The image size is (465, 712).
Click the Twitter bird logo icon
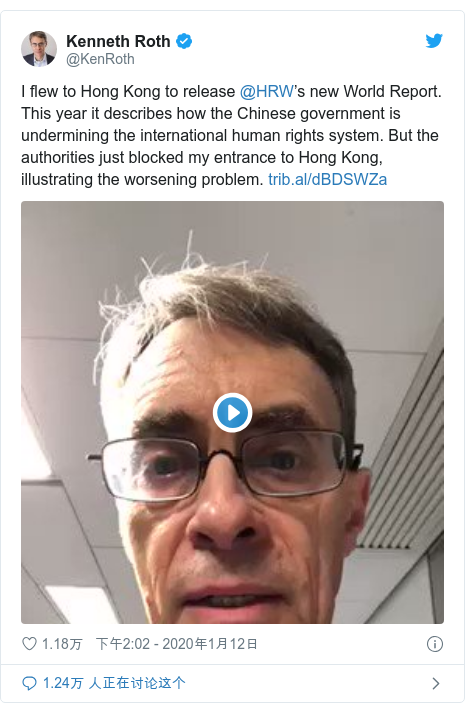pyautogui.click(x=434, y=41)
